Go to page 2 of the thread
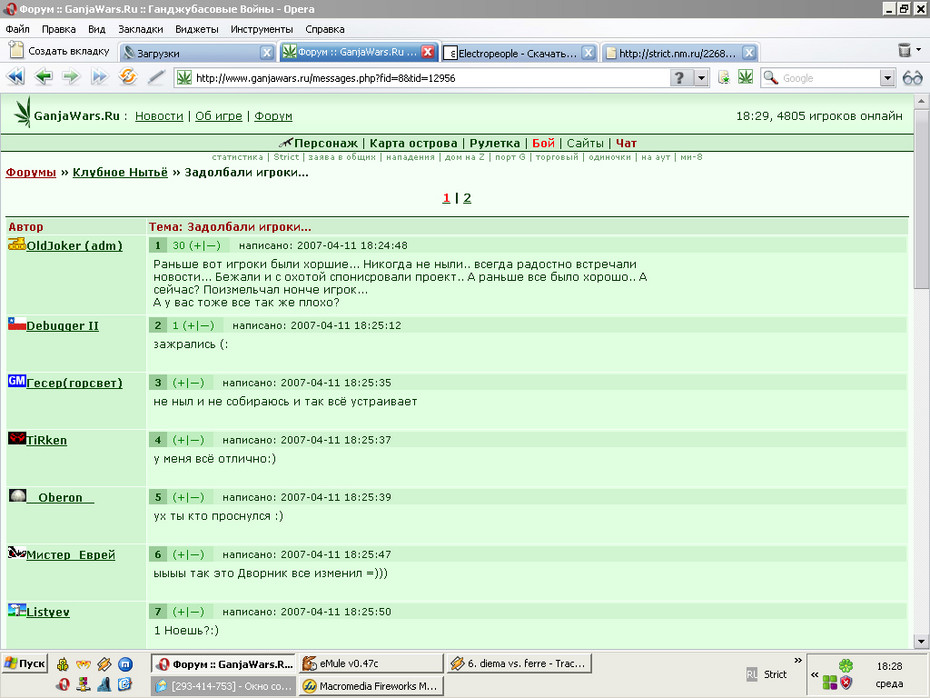Image resolution: width=930 pixels, height=698 pixels. pos(467,198)
